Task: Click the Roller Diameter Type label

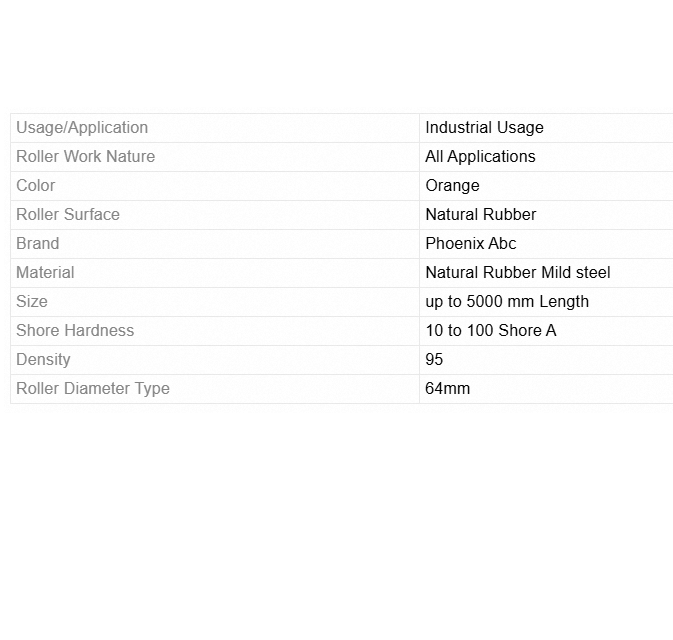Action: [93, 389]
